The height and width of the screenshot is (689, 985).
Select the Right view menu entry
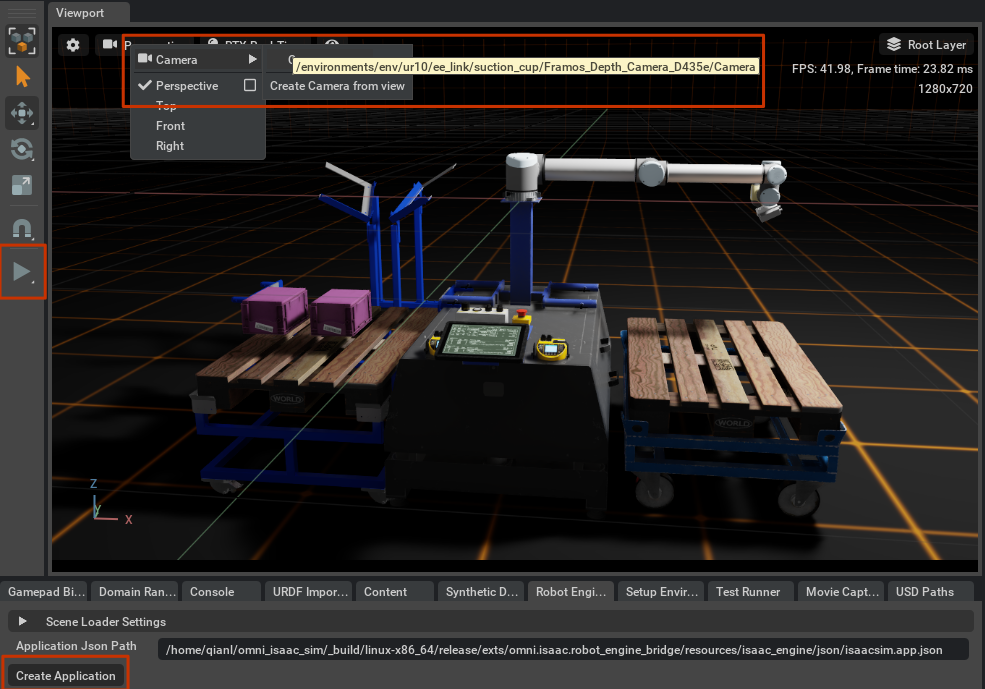(x=170, y=146)
